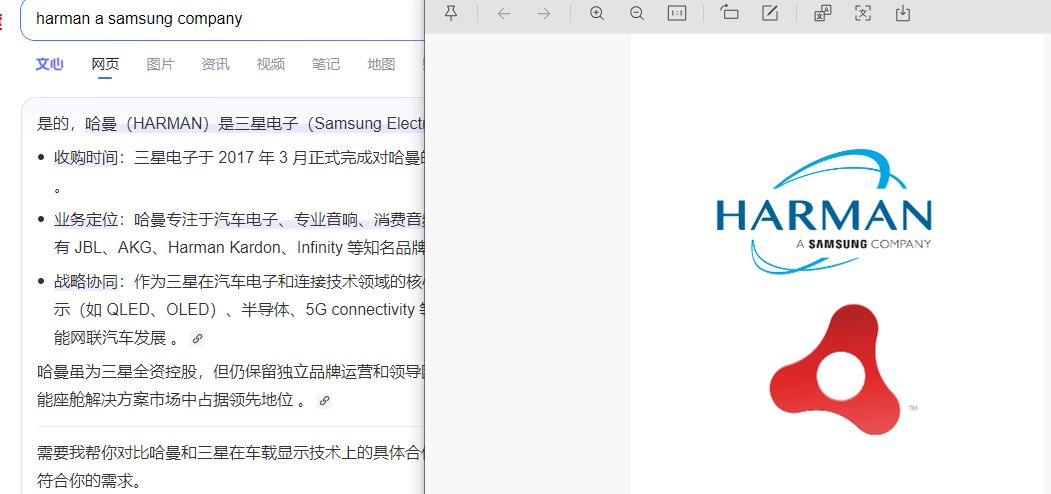The image size is (1051, 494).
Task: Click the HARMAN logo image in viewer
Action: (x=824, y=211)
